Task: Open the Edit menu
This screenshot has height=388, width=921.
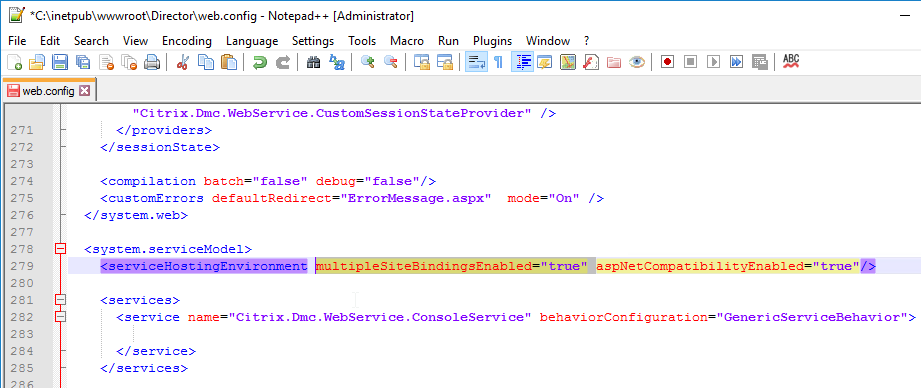Action: (x=50, y=41)
